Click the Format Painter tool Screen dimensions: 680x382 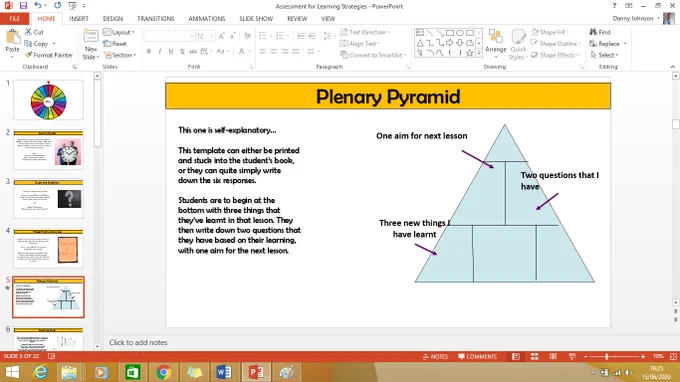(x=49, y=55)
